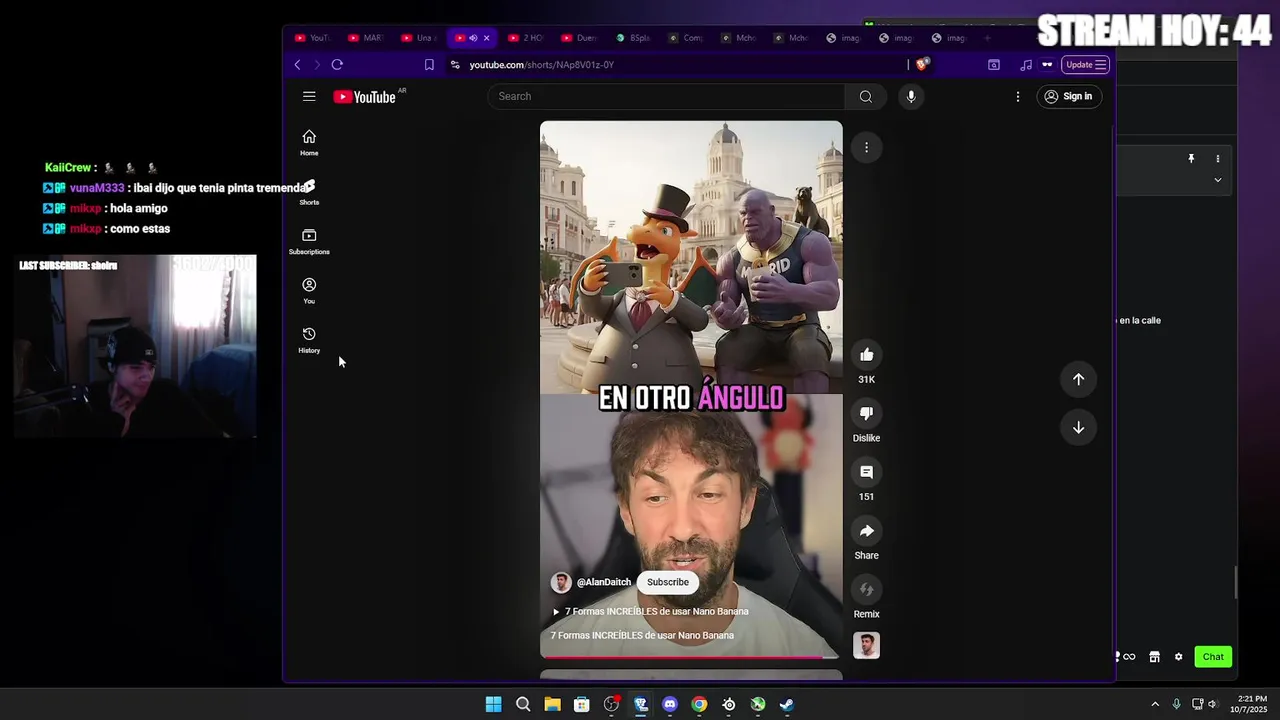1280x720 pixels.
Task: Open YouTube settings three-dot menu beside Sign in
Action: tap(1018, 96)
